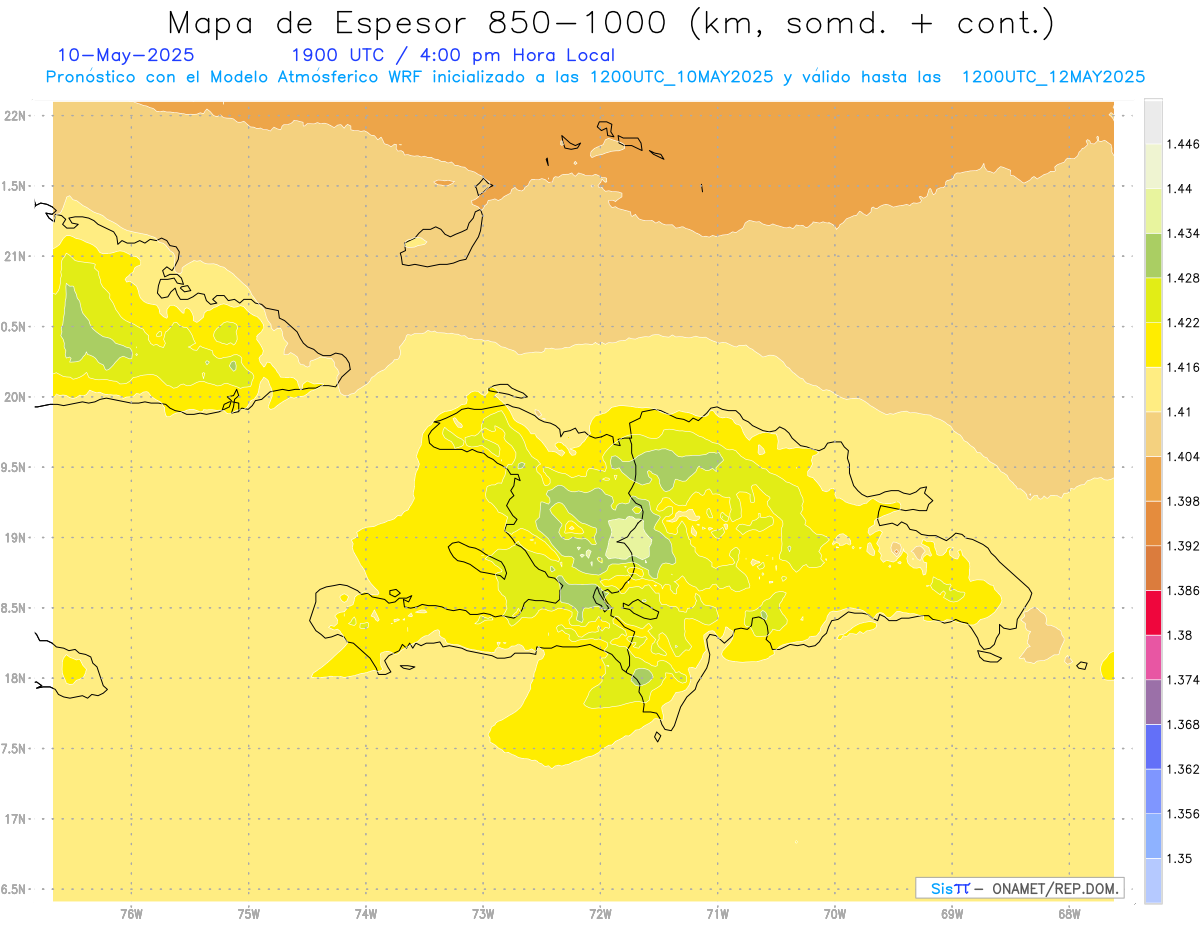
Task: Click the latitude label '6.5N'
Action: (13, 889)
